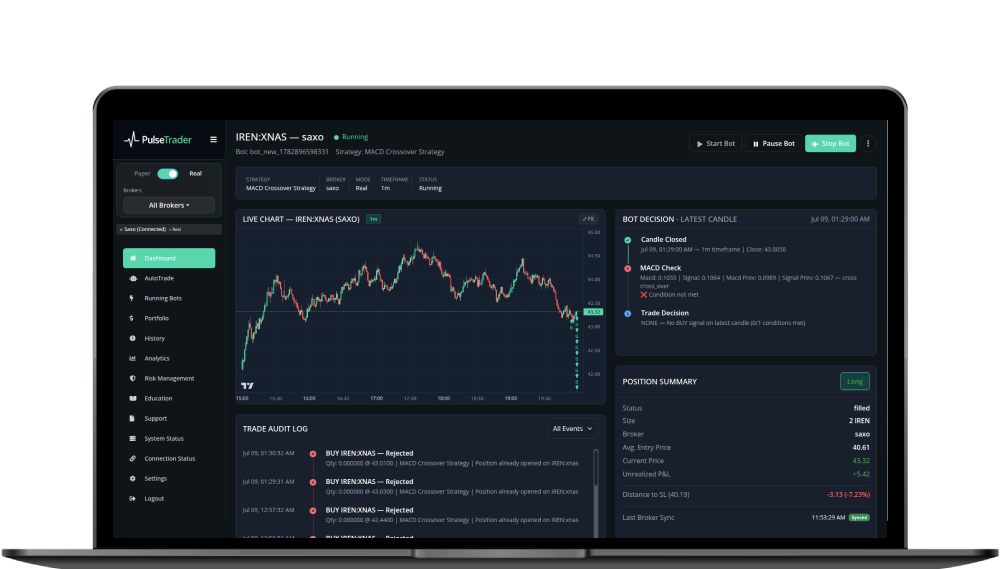Select the 01:30:32 AM rejected BUY entry
Screen dimensions: 1000x569
pyautogui.click(x=411, y=458)
